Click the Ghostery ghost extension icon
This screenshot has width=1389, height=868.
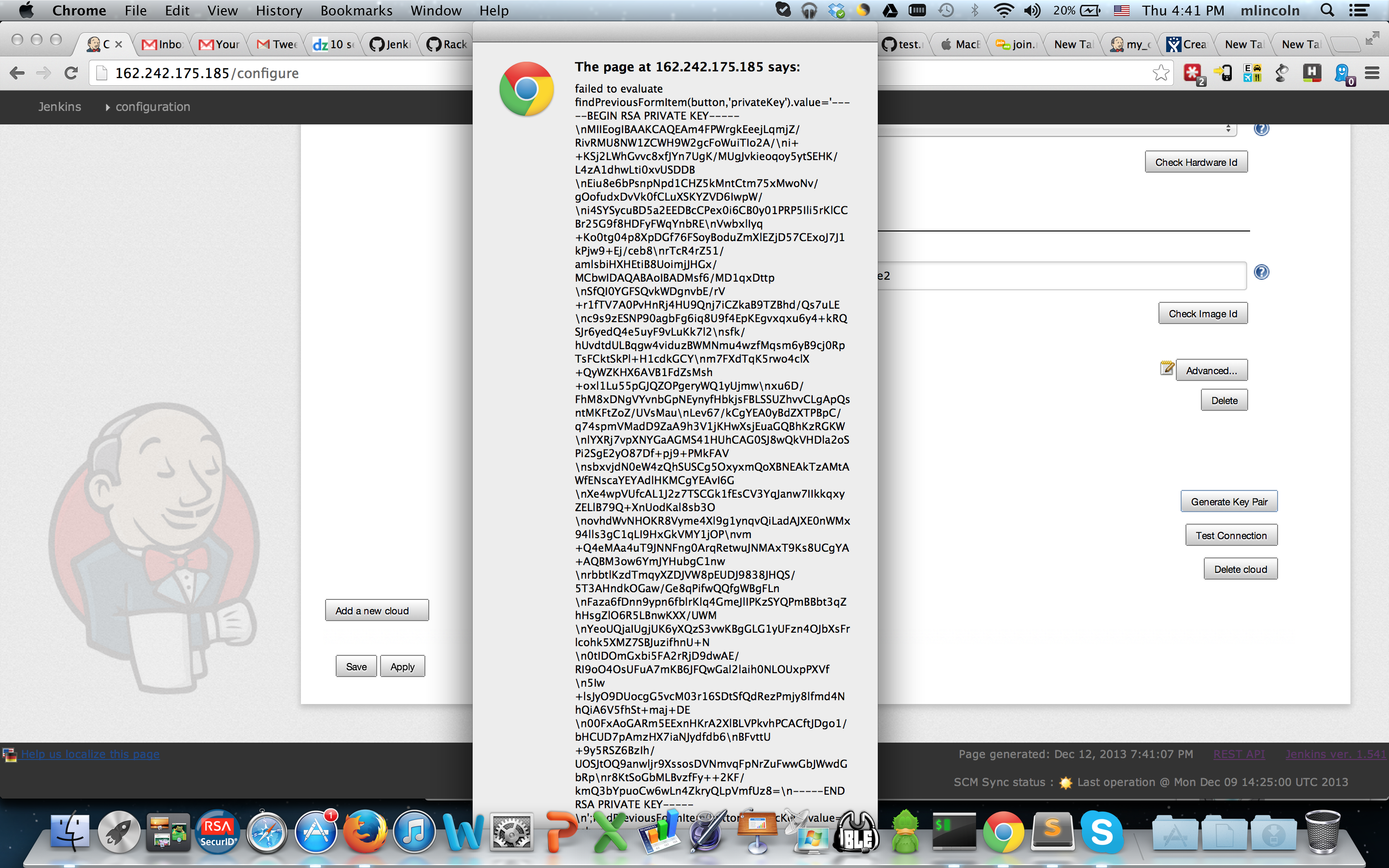pyautogui.click(x=1342, y=73)
